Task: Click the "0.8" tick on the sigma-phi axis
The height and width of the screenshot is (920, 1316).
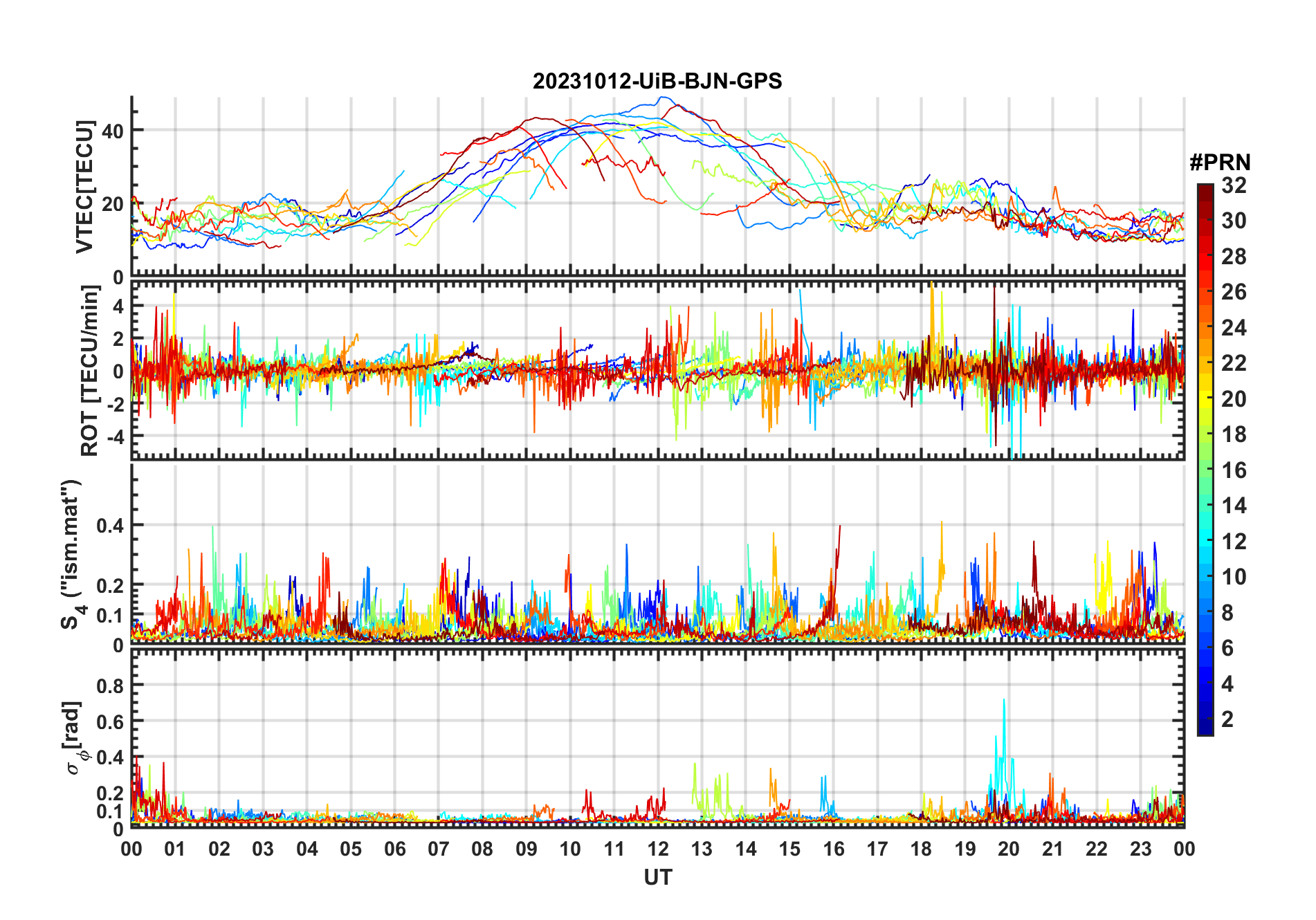Action: [110, 686]
